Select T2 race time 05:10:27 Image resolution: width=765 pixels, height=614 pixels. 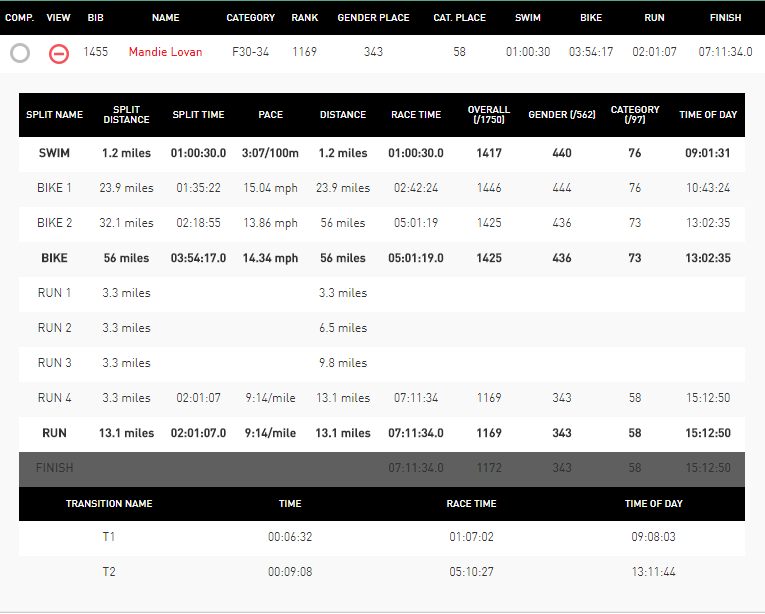pyautogui.click(x=471, y=572)
